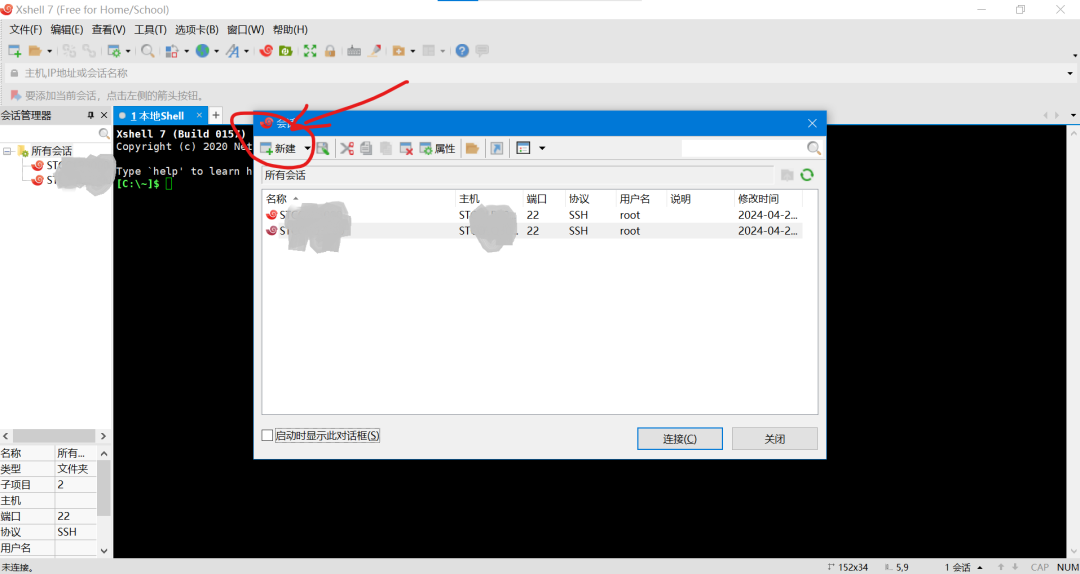This screenshot has height=574, width=1080.
Task: Expand the view mode dropdown in dialog toolbar
Action: click(542, 148)
